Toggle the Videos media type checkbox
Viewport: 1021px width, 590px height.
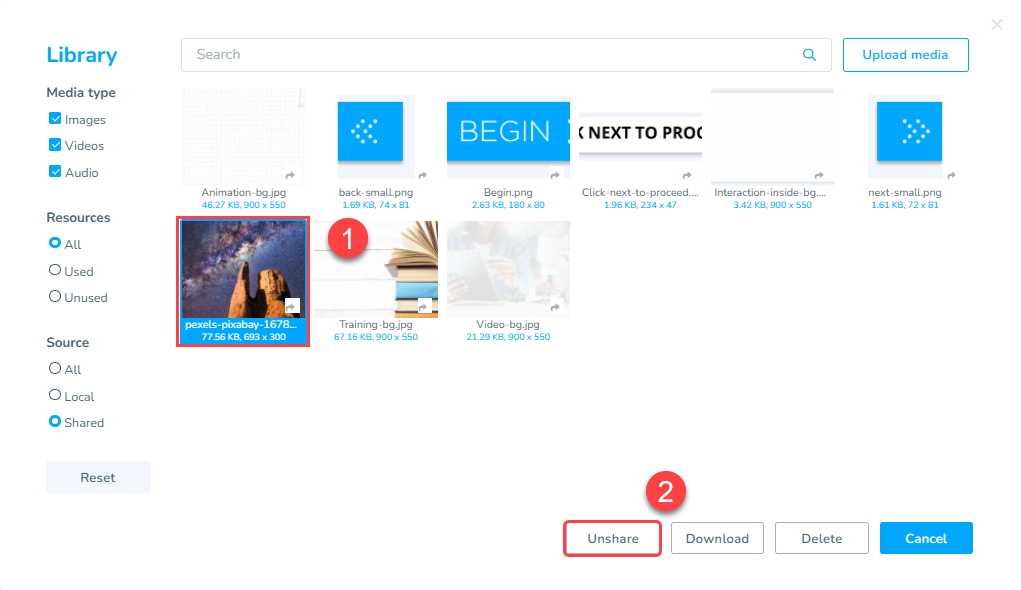(x=56, y=145)
